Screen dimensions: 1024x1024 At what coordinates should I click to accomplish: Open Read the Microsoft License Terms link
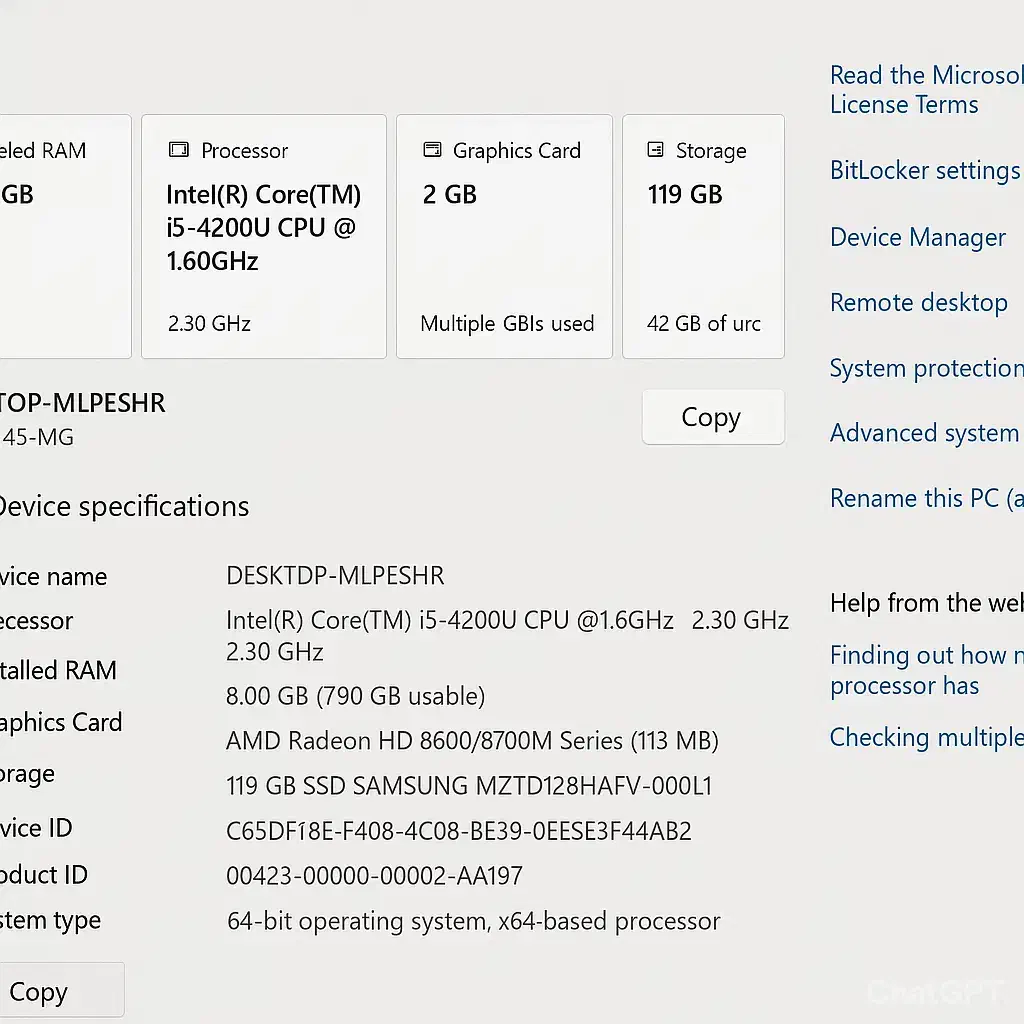925,90
